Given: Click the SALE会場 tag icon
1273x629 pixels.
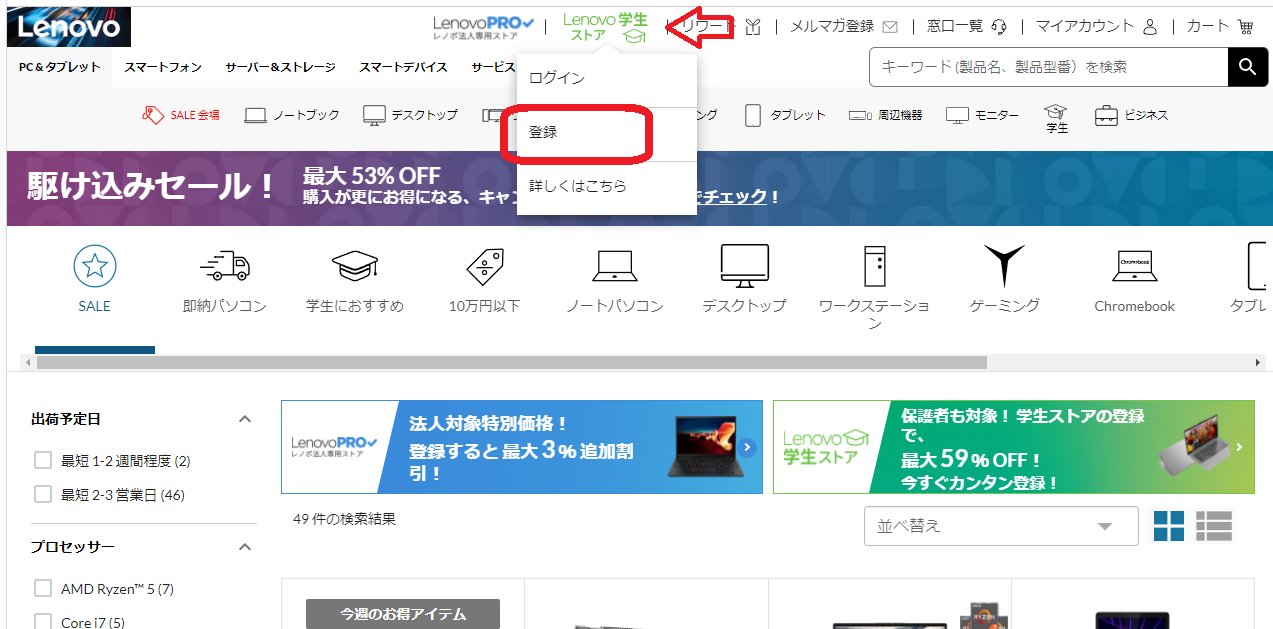Looking at the screenshot, I should click(153, 115).
